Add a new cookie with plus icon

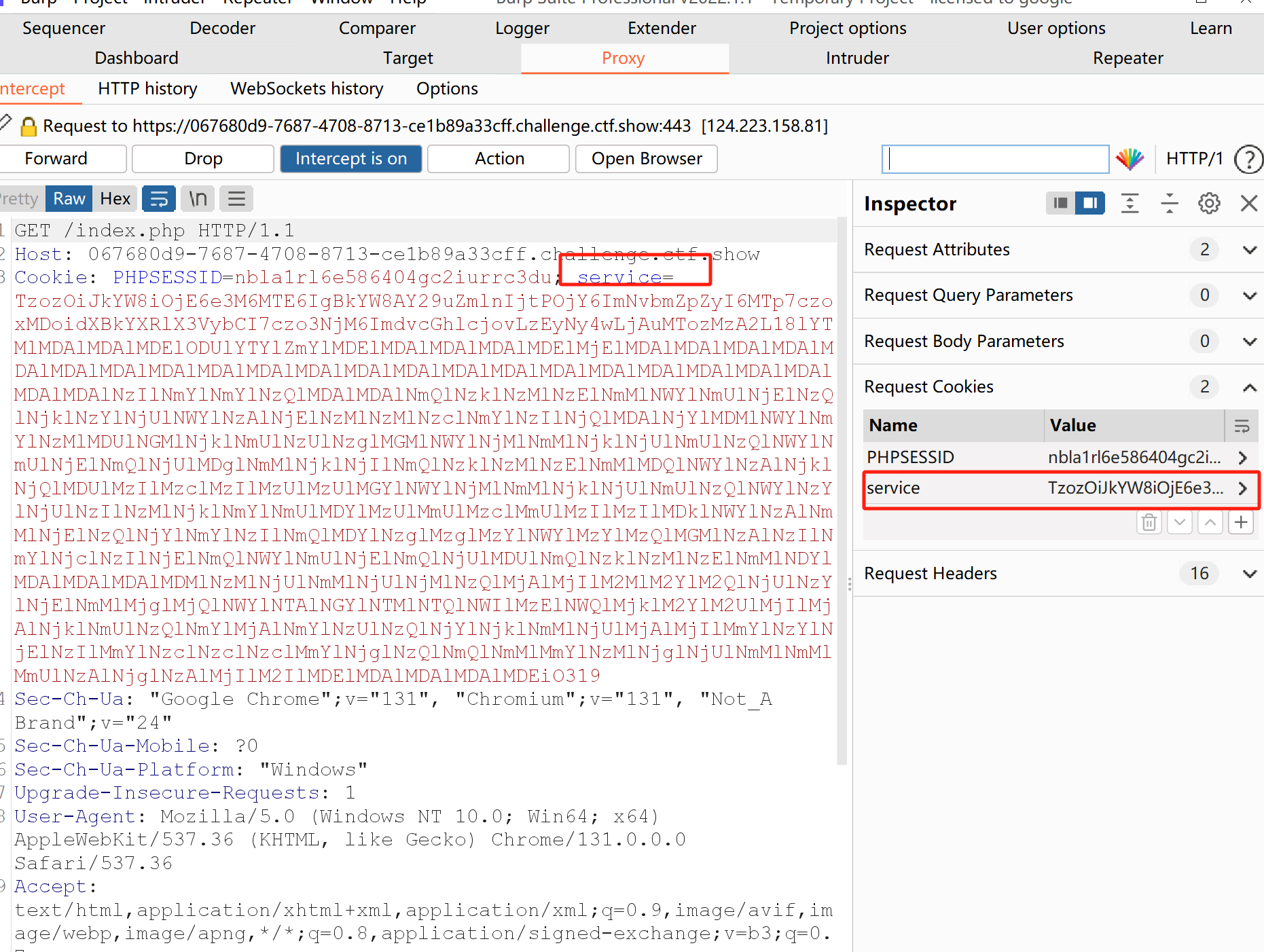point(1241,522)
